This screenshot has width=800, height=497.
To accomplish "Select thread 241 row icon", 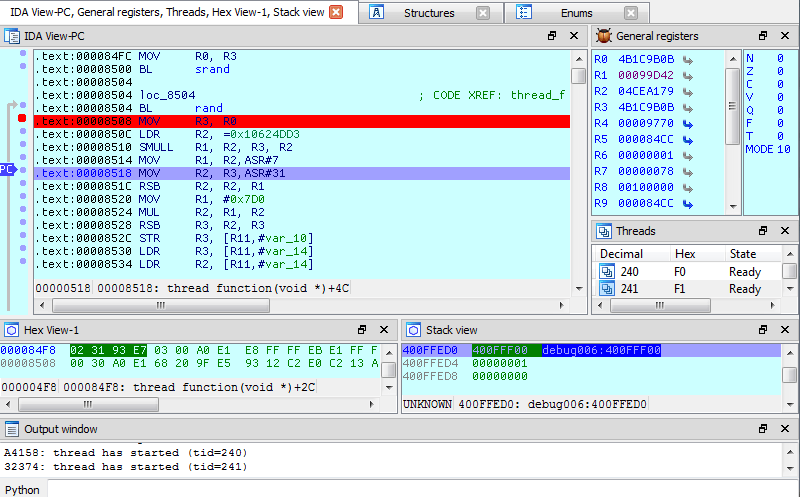I will [607, 289].
